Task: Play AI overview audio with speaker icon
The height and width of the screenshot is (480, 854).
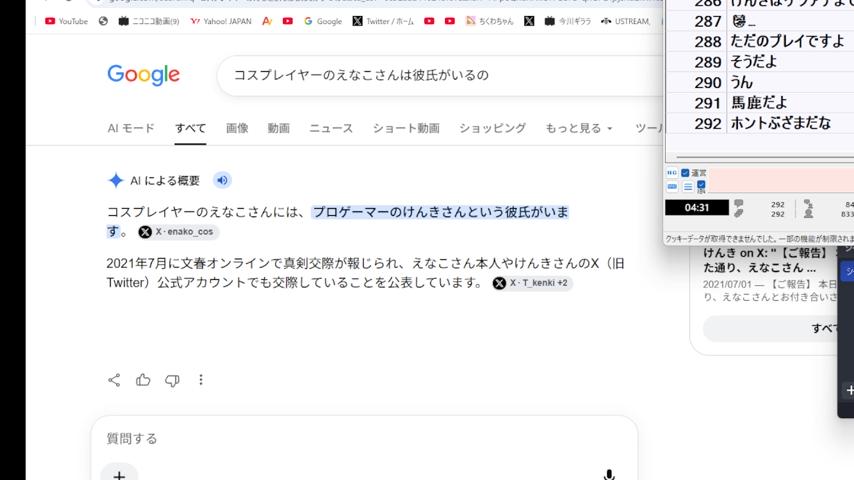Action: [x=222, y=180]
